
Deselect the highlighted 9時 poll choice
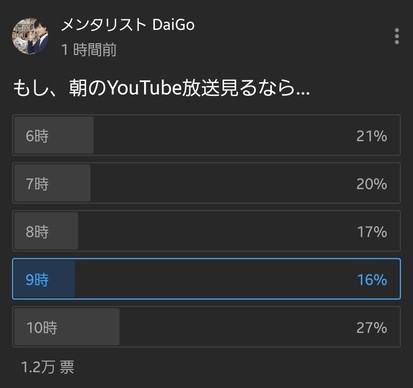pyautogui.click(x=206, y=279)
